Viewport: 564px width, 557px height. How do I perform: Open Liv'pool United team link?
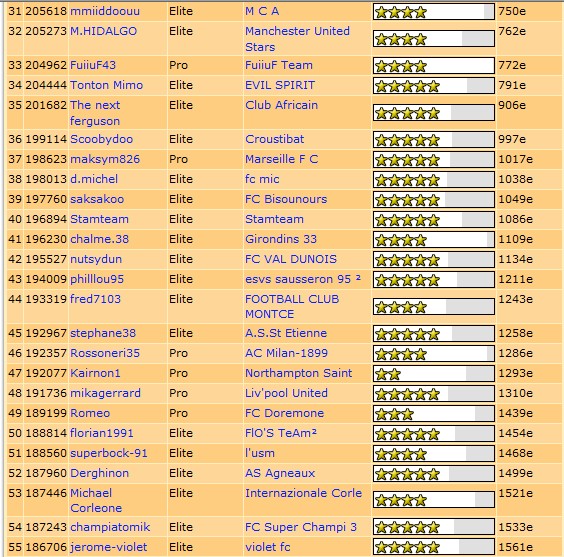(286, 393)
